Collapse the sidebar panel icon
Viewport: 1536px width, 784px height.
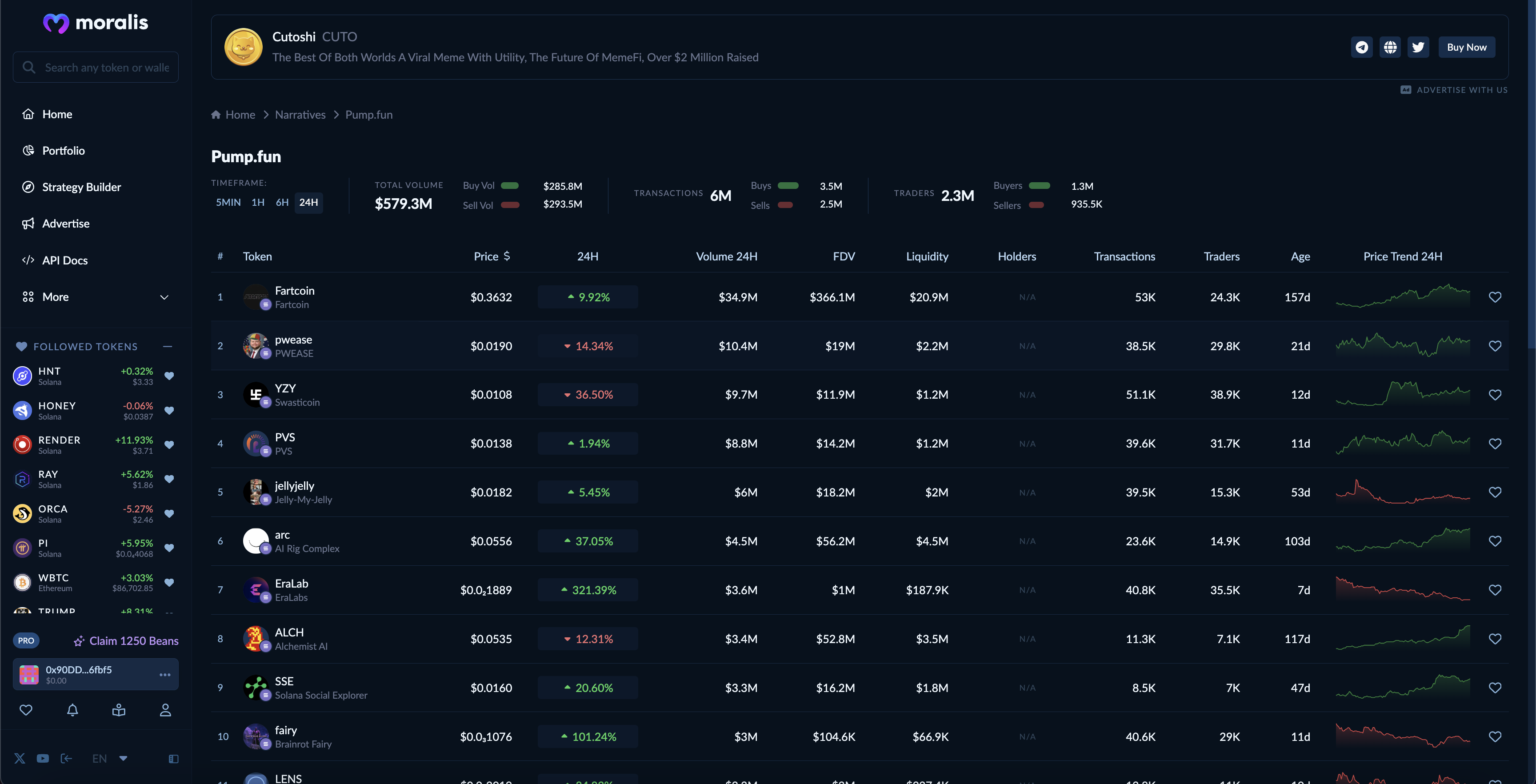pos(173,758)
